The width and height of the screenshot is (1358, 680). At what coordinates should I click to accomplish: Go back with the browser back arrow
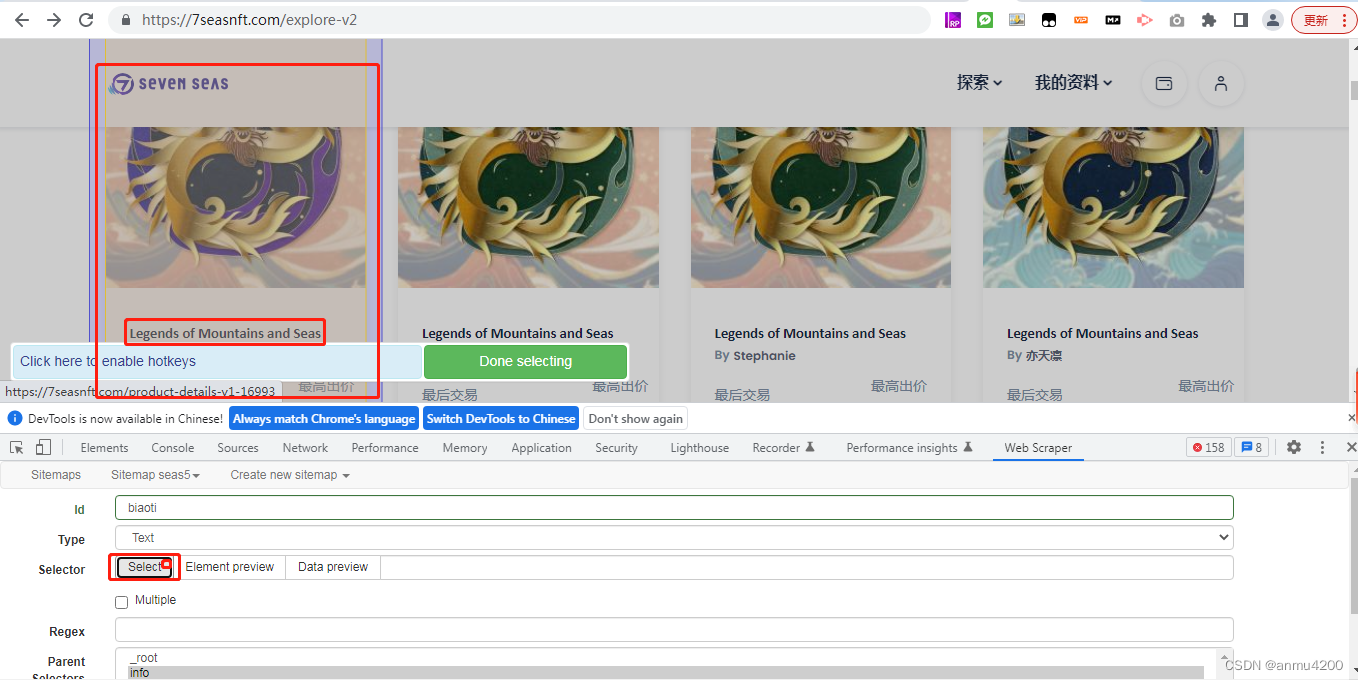pyautogui.click(x=22, y=20)
